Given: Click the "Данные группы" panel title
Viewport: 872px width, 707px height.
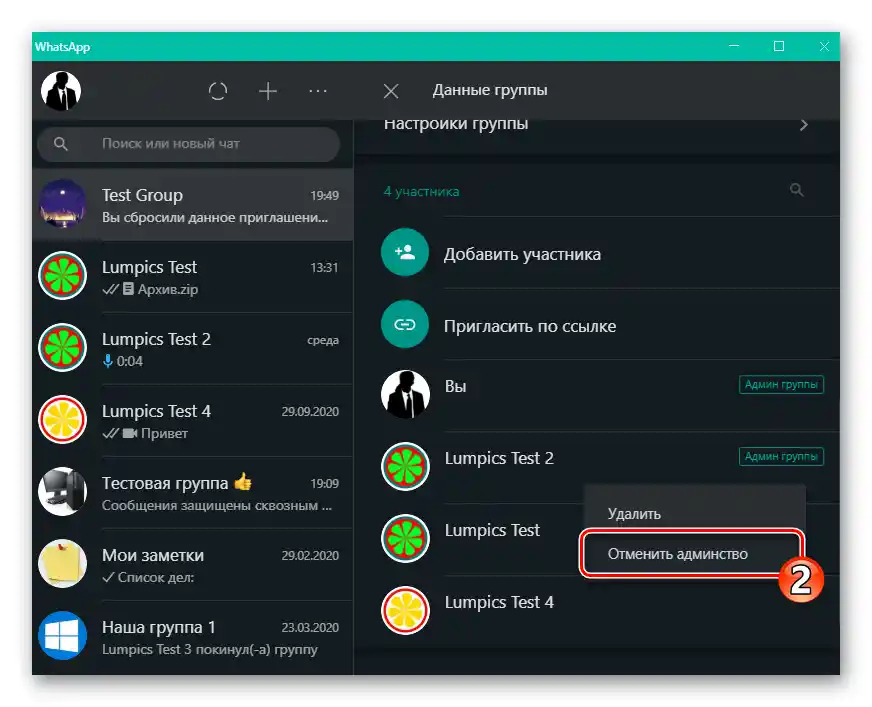Looking at the screenshot, I should click(490, 90).
